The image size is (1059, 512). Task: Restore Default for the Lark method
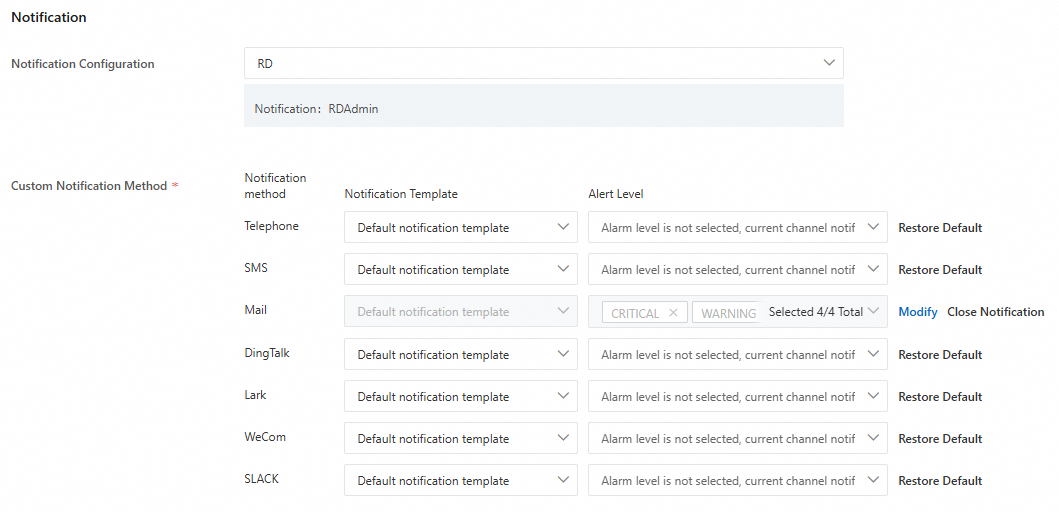pyautogui.click(x=940, y=397)
